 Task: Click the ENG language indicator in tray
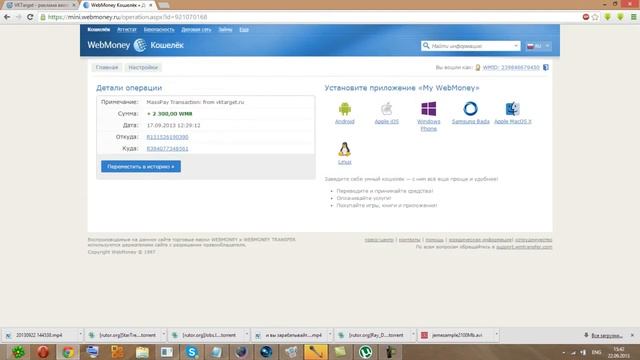tap(596, 352)
